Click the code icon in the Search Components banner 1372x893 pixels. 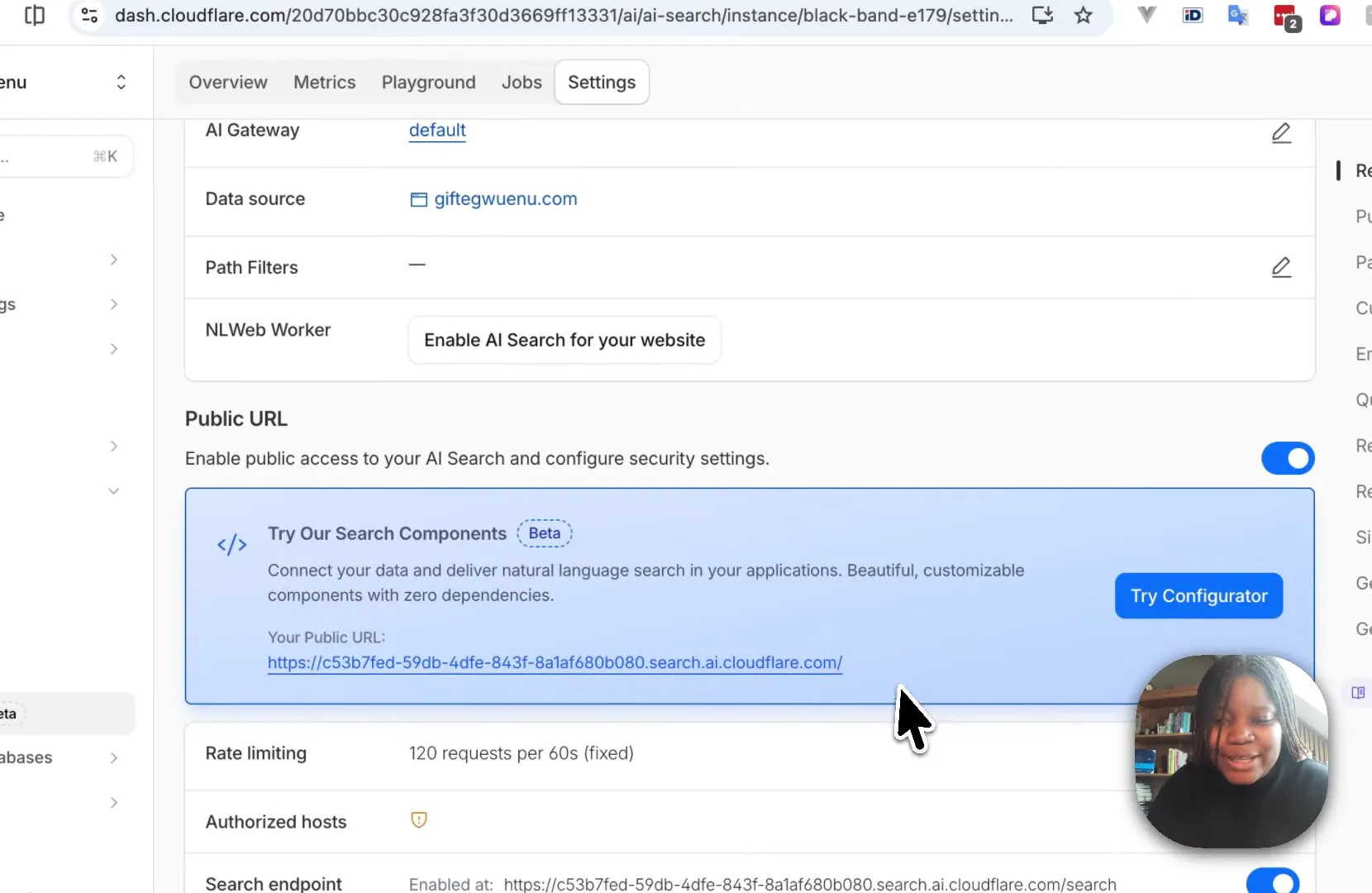231,544
